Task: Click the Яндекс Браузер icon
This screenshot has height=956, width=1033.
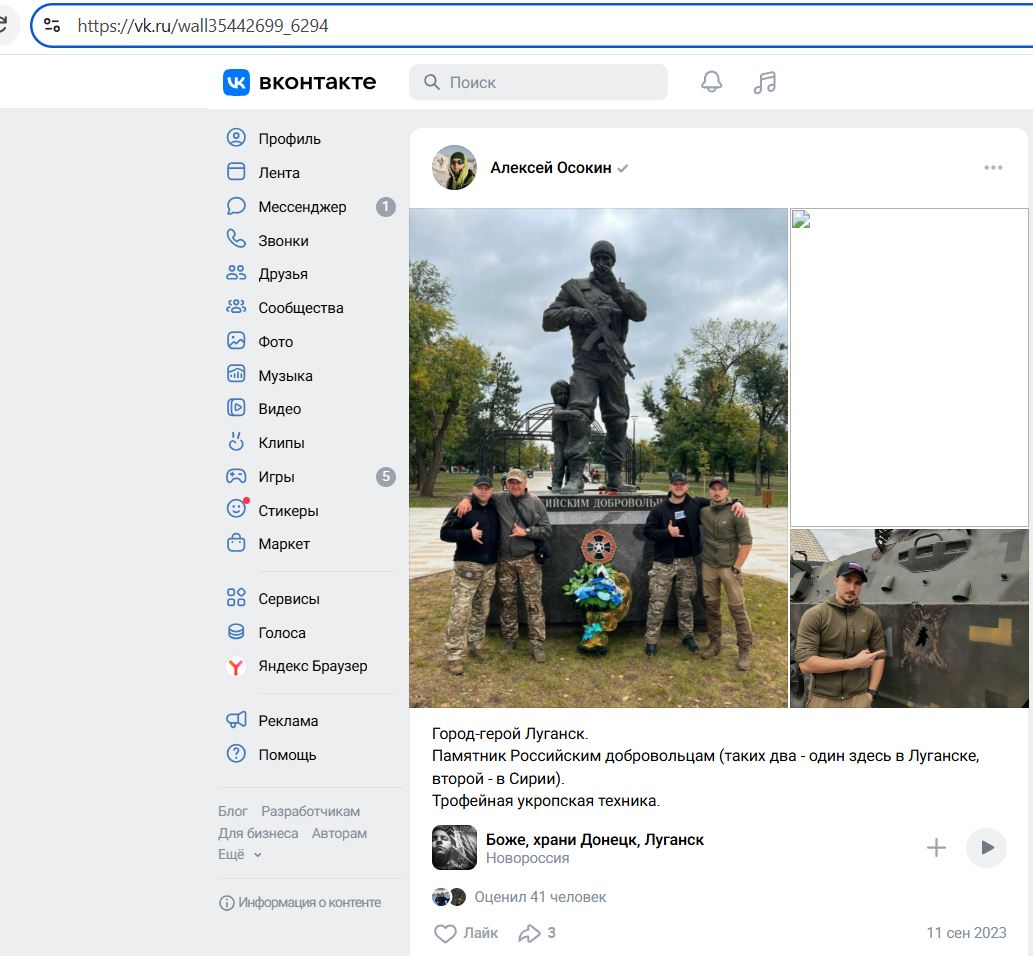Action: 236,667
